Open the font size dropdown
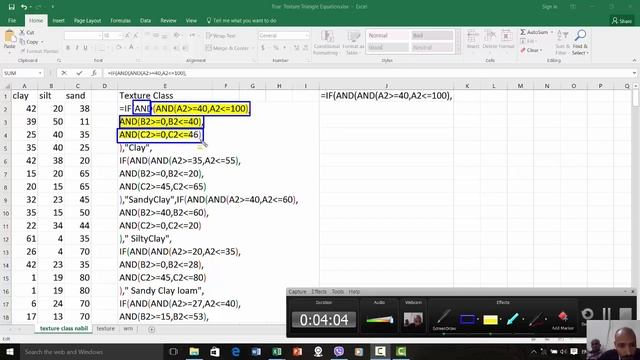This screenshot has width=640, height=360. [120, 36]
